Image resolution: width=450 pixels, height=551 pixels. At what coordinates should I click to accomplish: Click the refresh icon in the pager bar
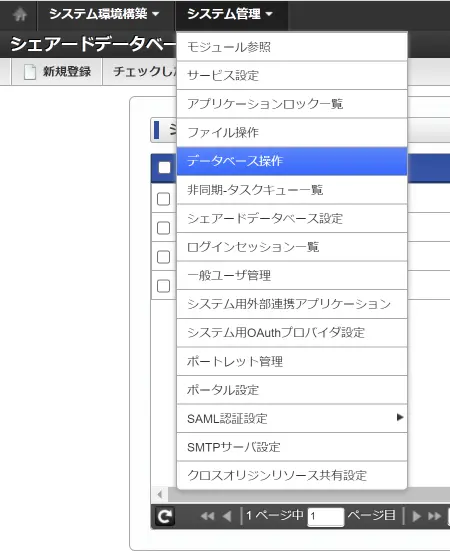(165, 516)
